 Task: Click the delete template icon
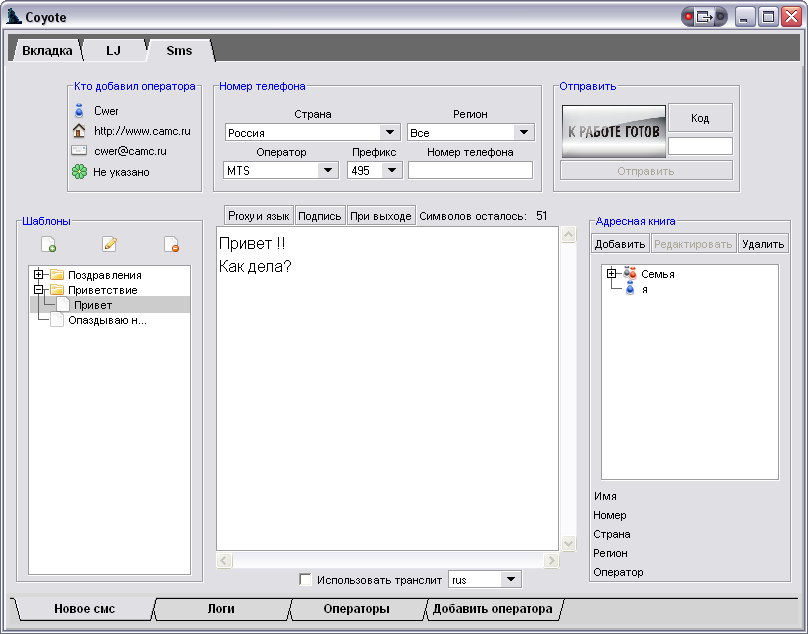click(x=171, y=244)
